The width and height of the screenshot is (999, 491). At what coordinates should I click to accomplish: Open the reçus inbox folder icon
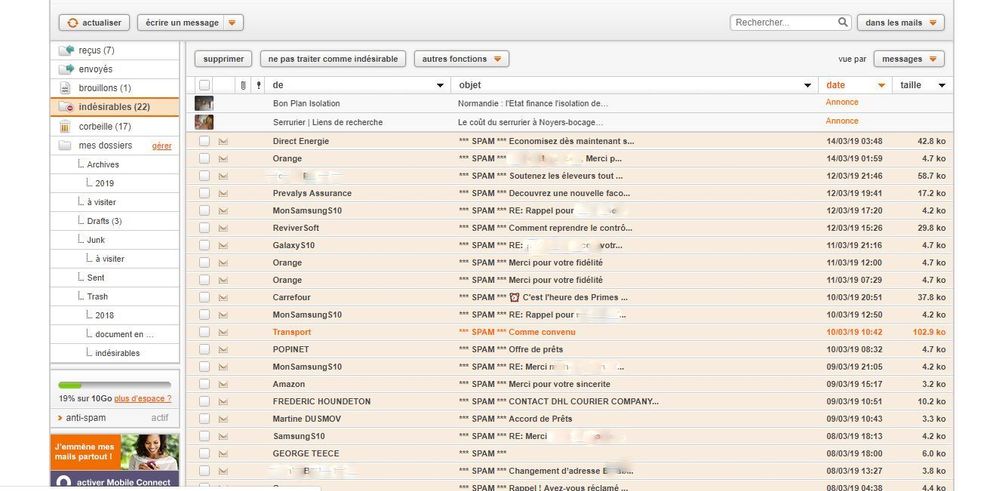pyautogui.click(x=66, y=50)
